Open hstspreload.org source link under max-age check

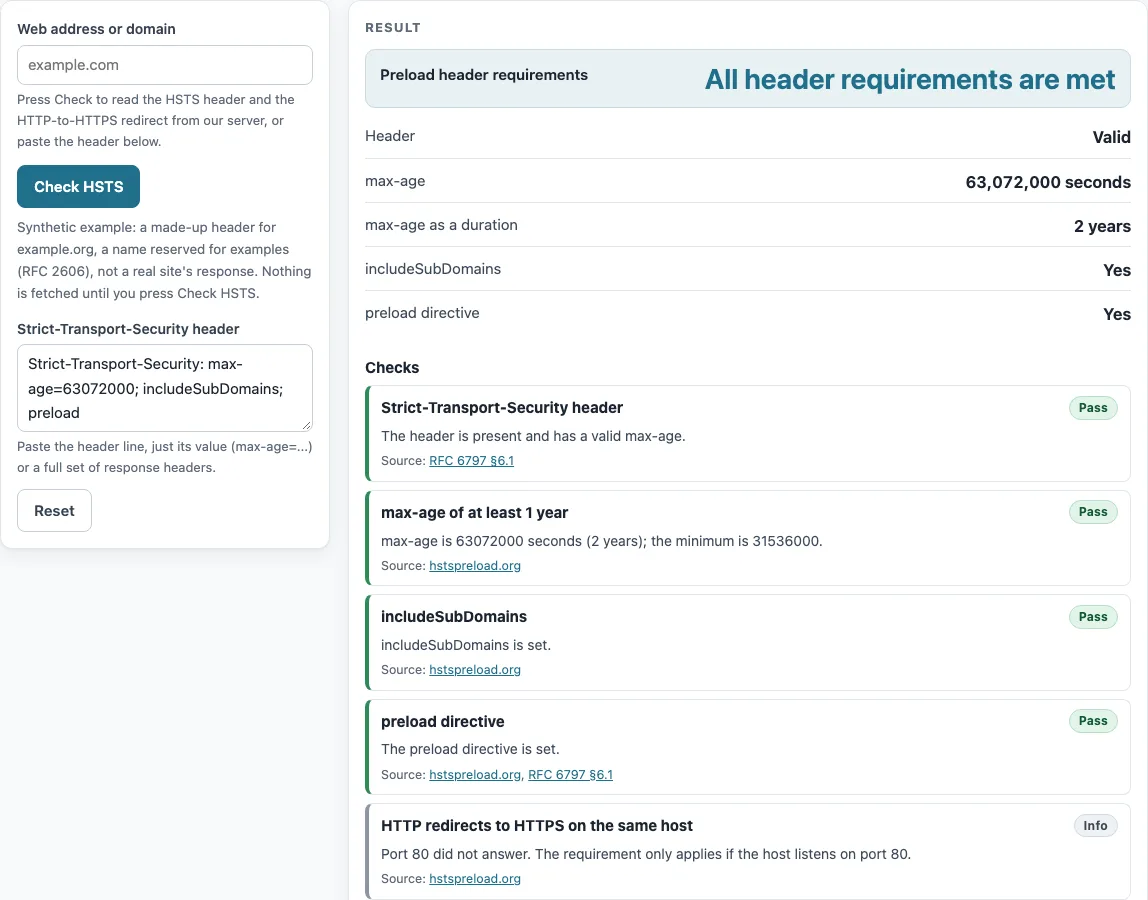pyautogui.click(x=475, y=565)
